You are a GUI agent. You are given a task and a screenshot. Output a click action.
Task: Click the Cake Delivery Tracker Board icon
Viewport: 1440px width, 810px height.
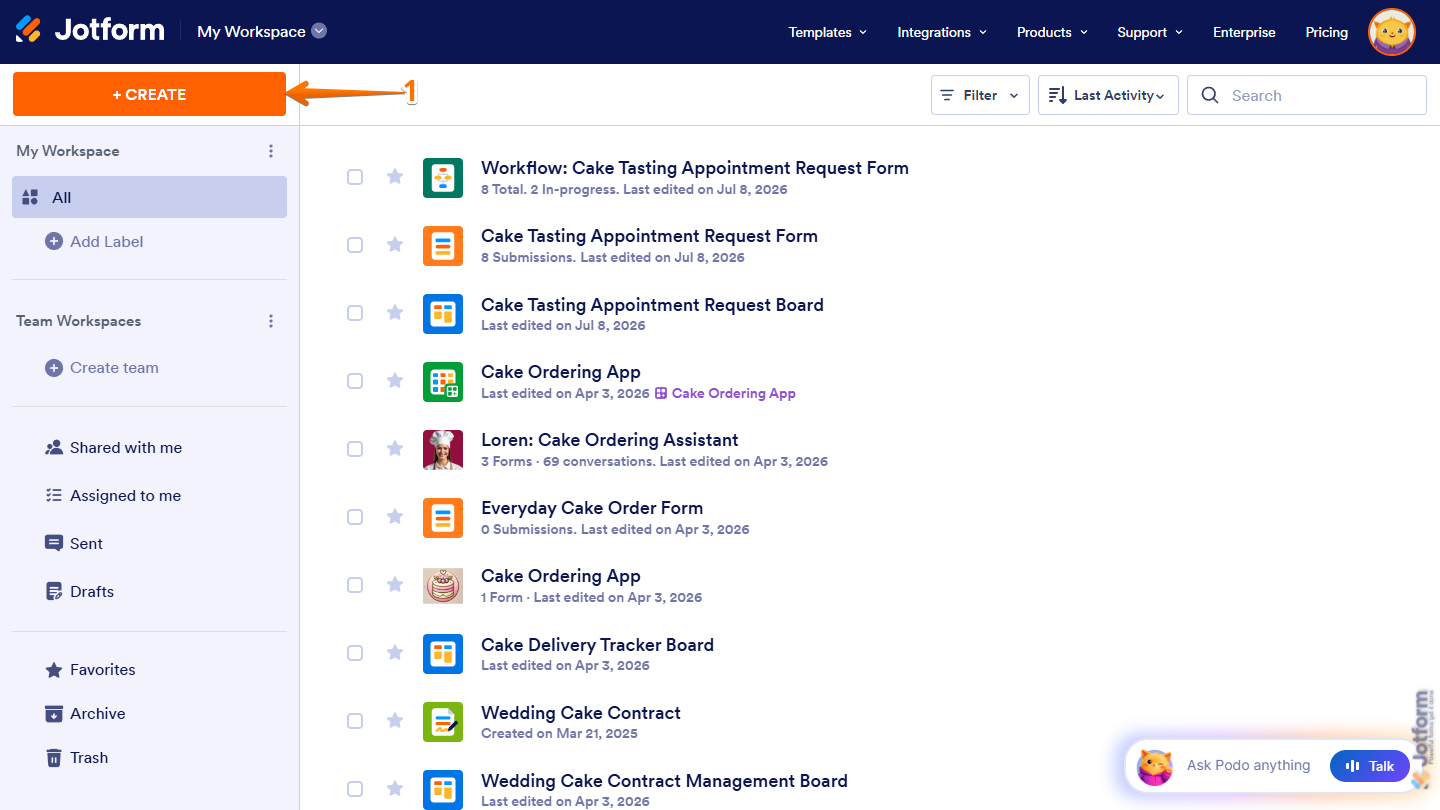pyautogui.click(x=443, y=654)
